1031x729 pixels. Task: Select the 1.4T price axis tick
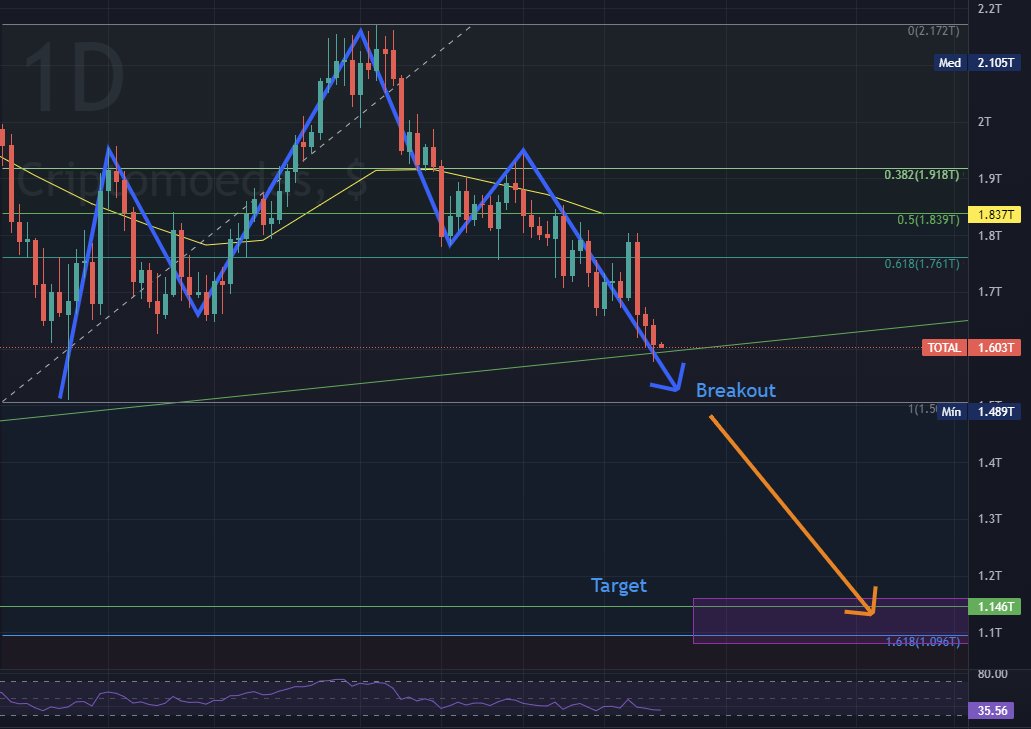click(990, 462)
